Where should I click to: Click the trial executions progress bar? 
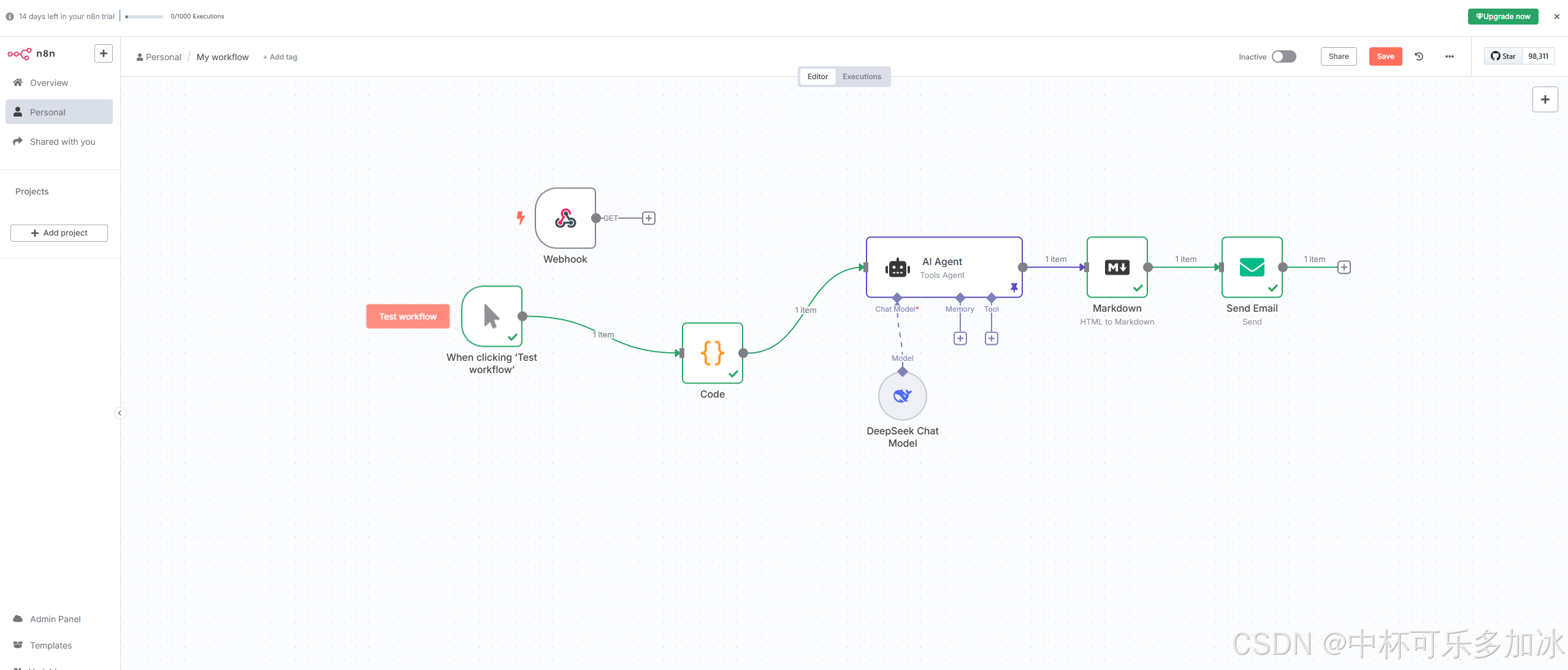tap(144, 17)
